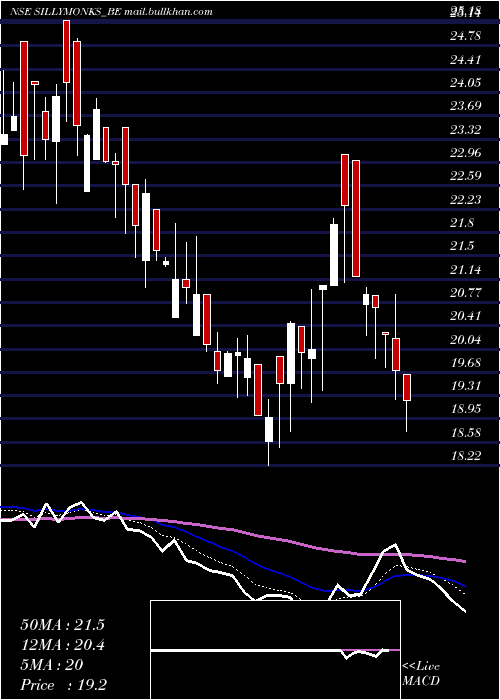This screenshot has width=500, height=700.
Task: Click the <<Live MACD label
Action: [421, 674]
